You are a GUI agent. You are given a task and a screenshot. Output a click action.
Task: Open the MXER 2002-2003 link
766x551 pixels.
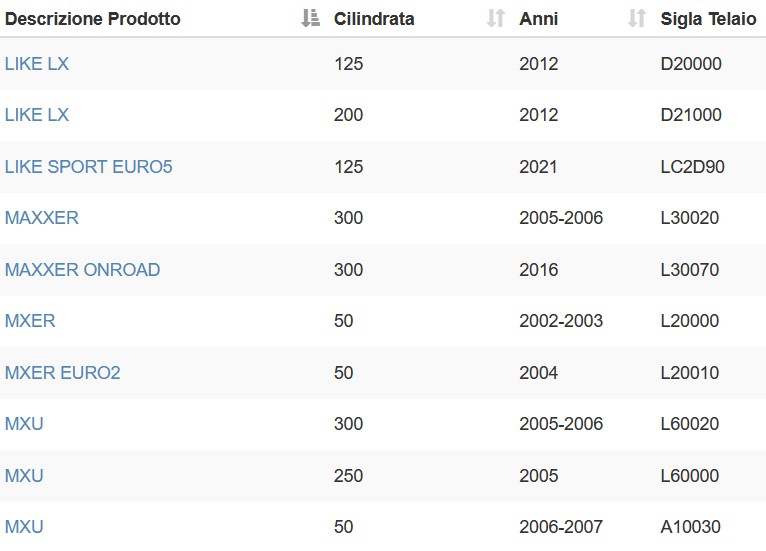30,321
